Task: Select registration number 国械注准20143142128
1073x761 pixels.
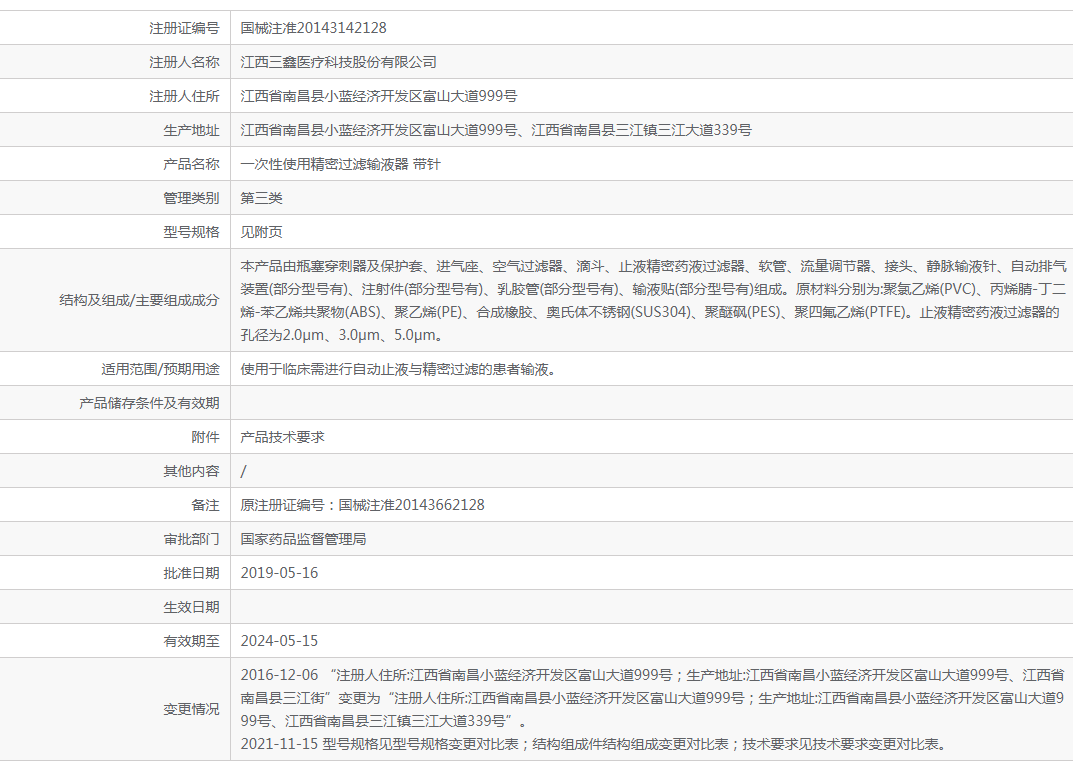Action: (313, 28)
